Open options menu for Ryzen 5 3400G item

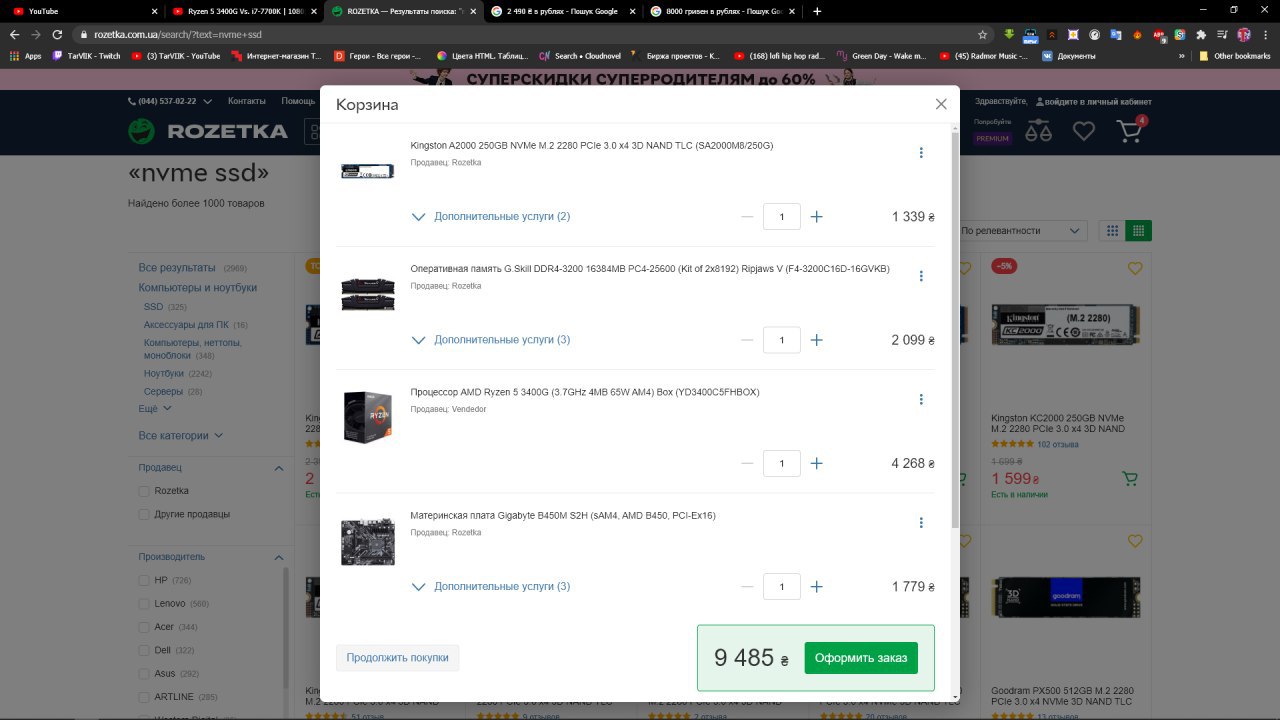(x=921, y=400)
